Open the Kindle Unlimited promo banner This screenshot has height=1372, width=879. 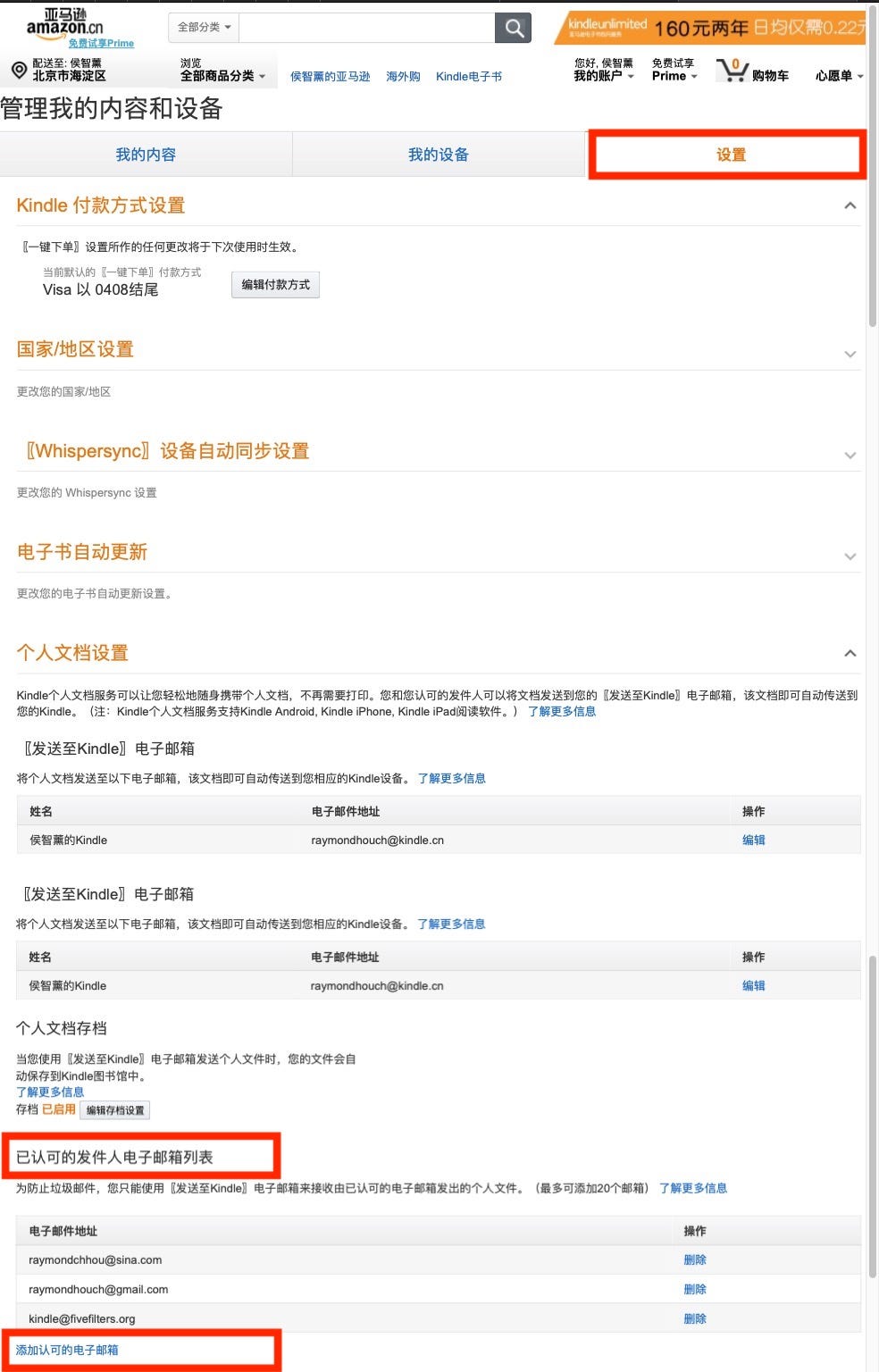[x=709, y=27]
